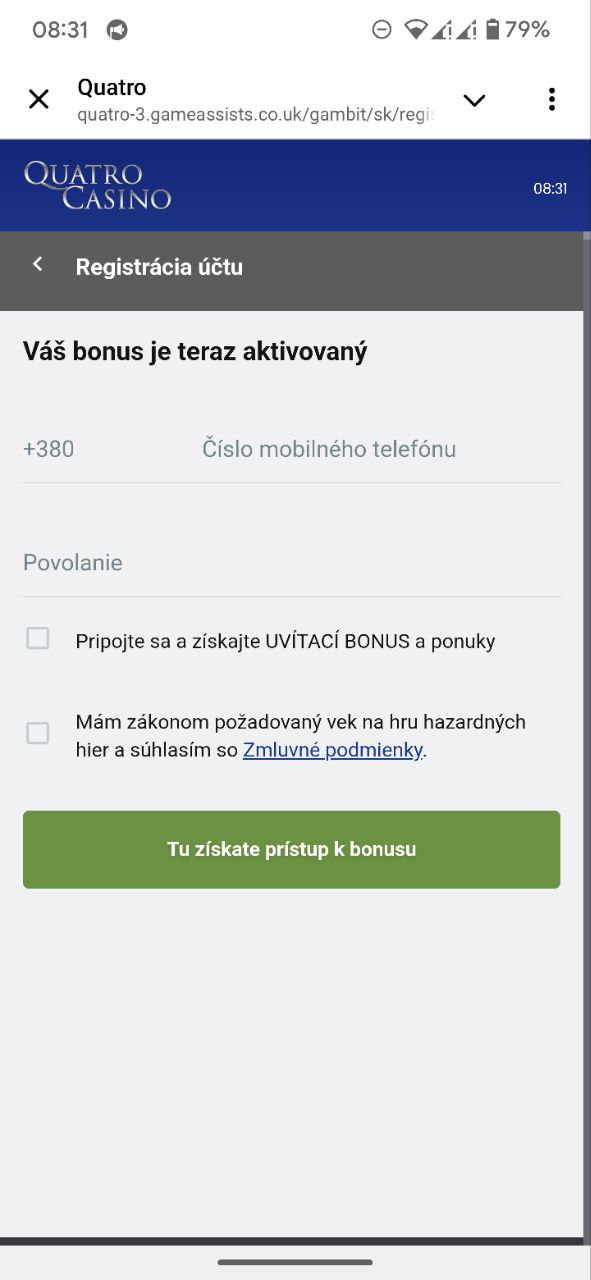591x1280 pixels.
Task: Open the browser three-dot overflow menu
Action: click(x=551, y=99)
